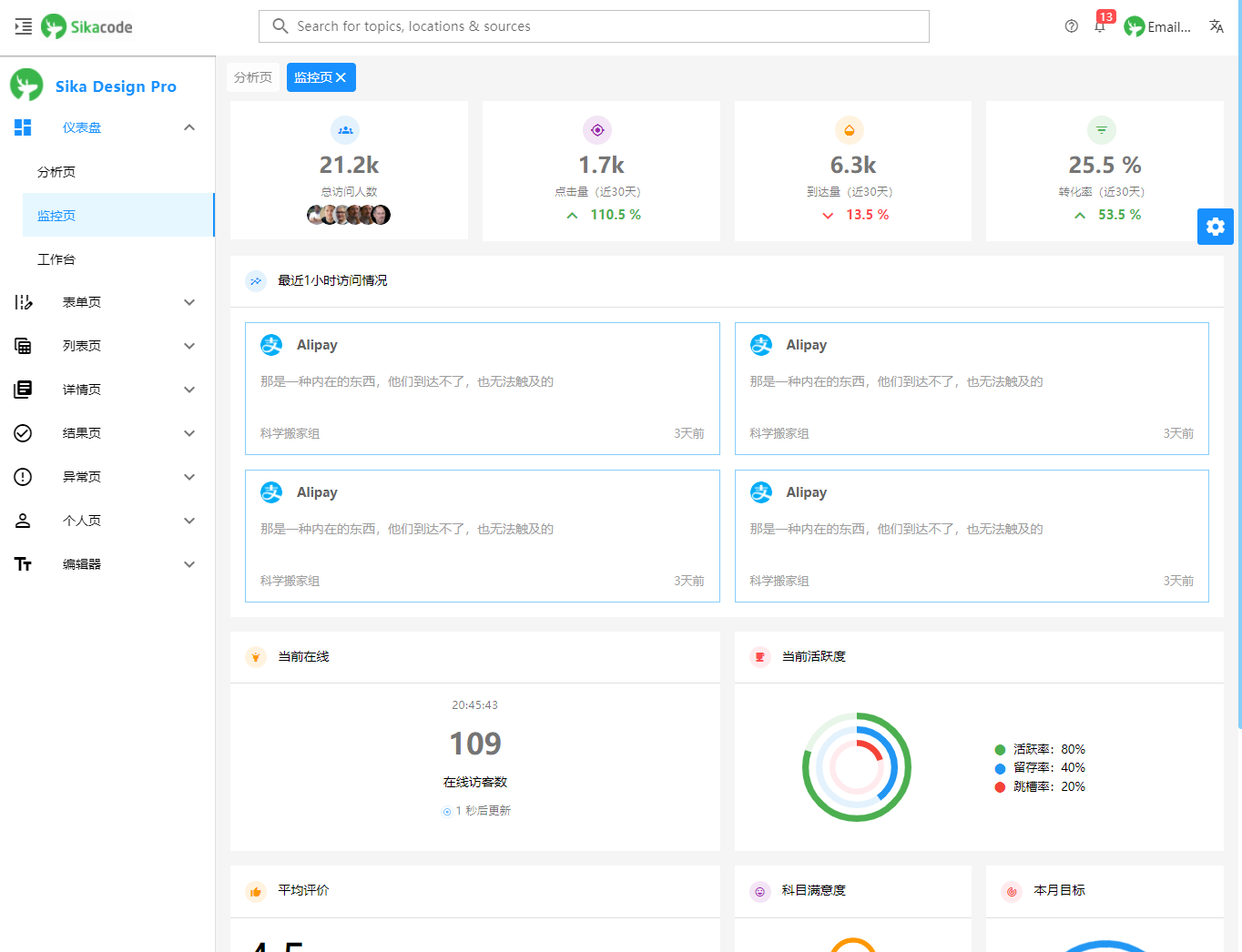Switch to the blue 监控页 tab
Screen dimensions: 1242x952
point(313,77)
